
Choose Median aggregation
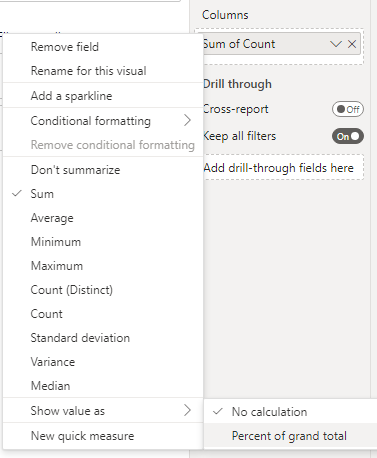(103, 386)
